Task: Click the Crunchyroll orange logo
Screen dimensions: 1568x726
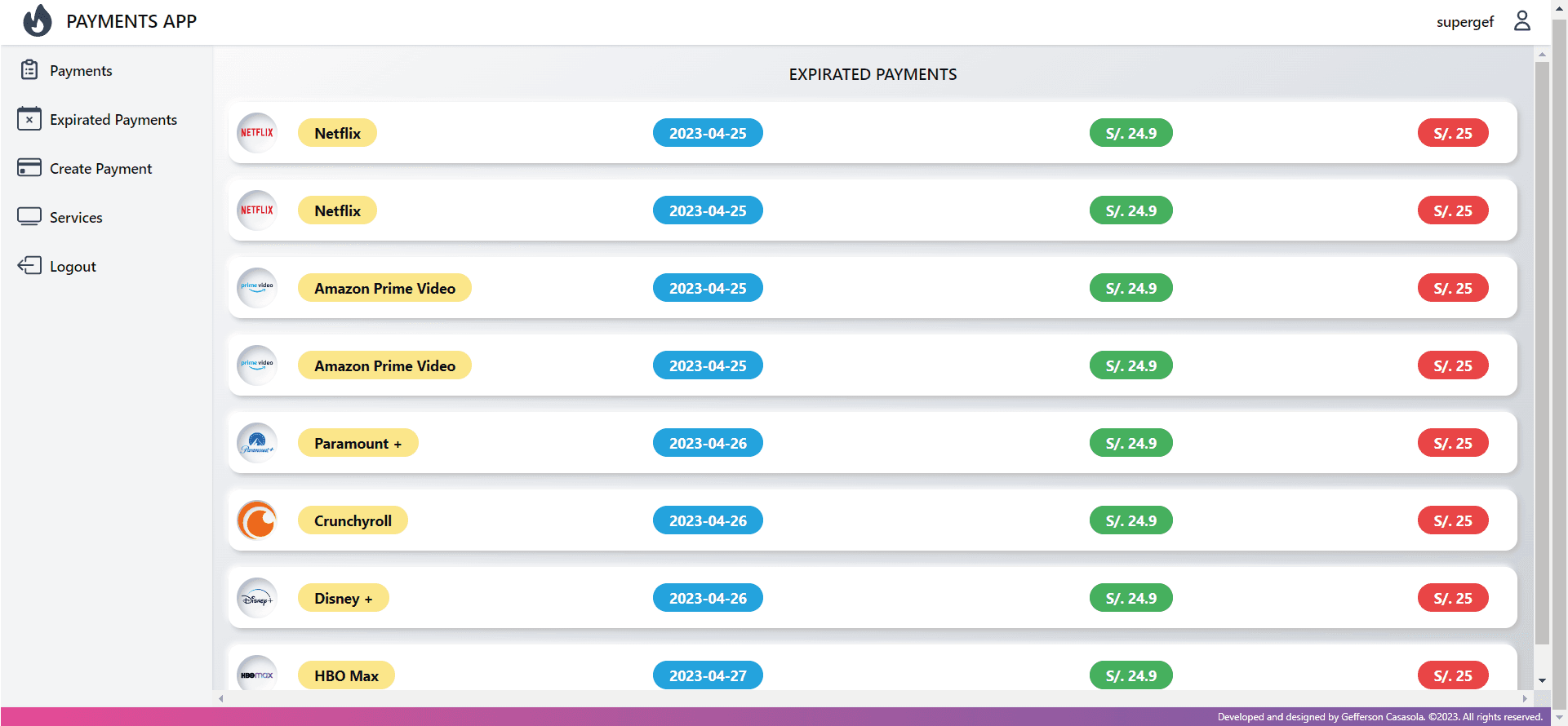Action: pyautogui.click(x=257, y=520)
